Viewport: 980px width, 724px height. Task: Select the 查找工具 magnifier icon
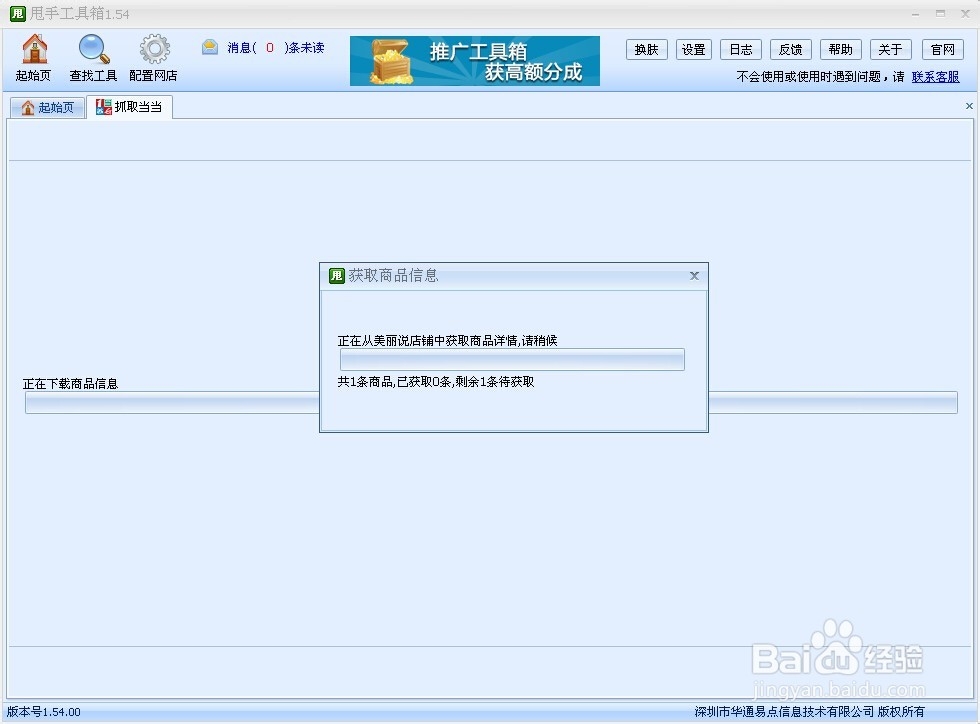[x=93, y=57]
